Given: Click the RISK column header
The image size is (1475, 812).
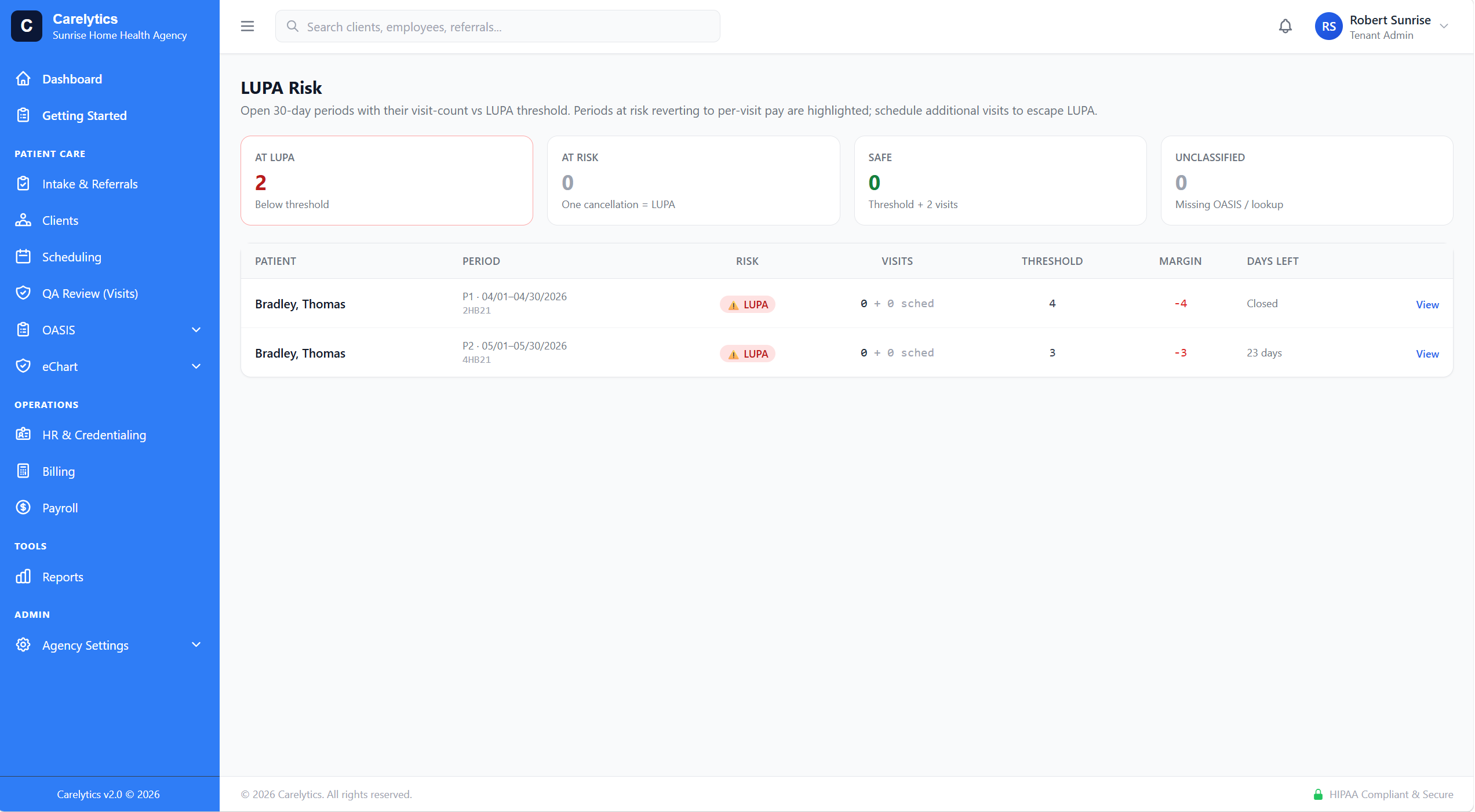Looking at the screenshot, I should click(747, 261).
